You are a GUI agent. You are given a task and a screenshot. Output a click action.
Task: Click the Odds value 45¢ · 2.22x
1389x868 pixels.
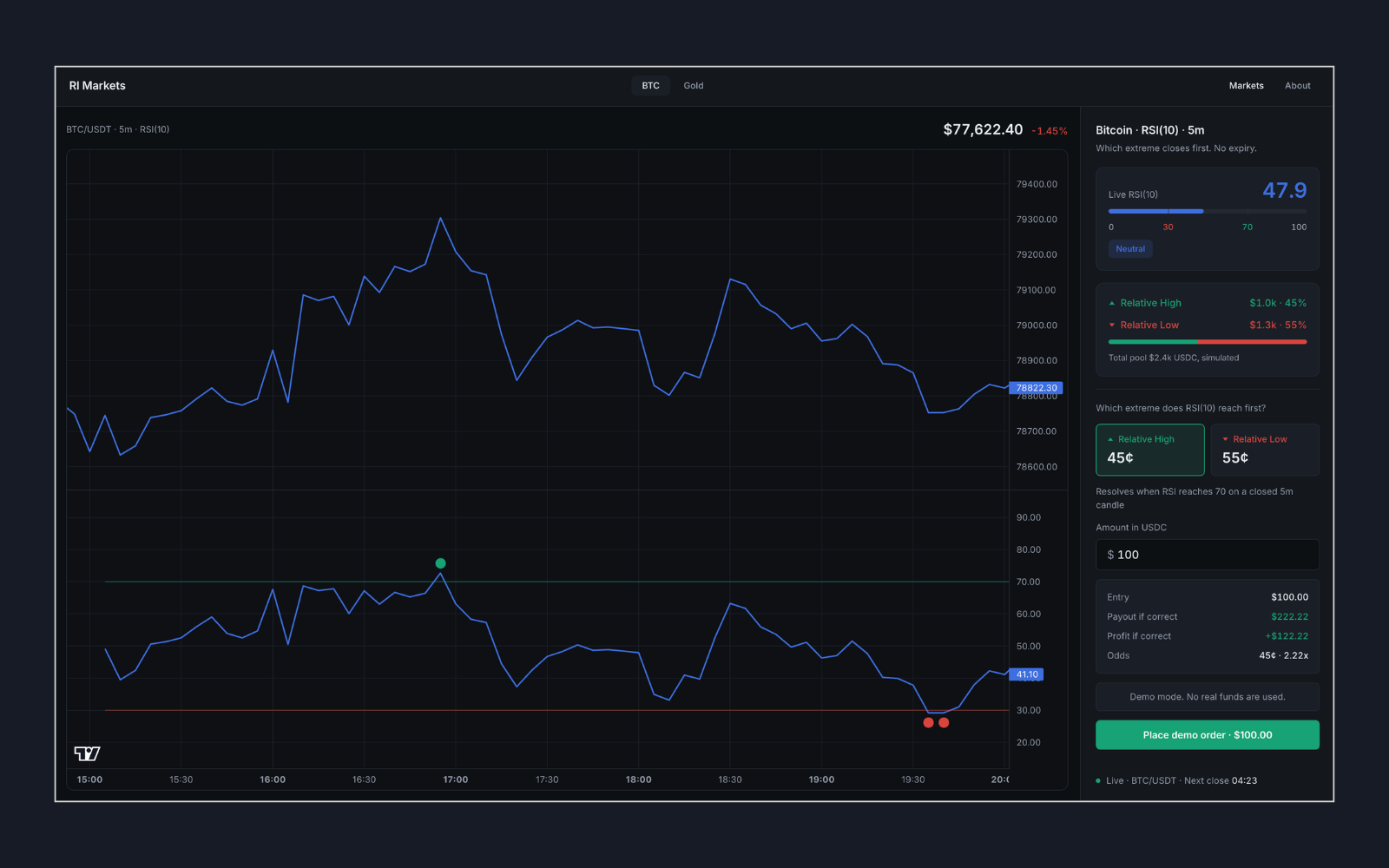(1283, 655)
